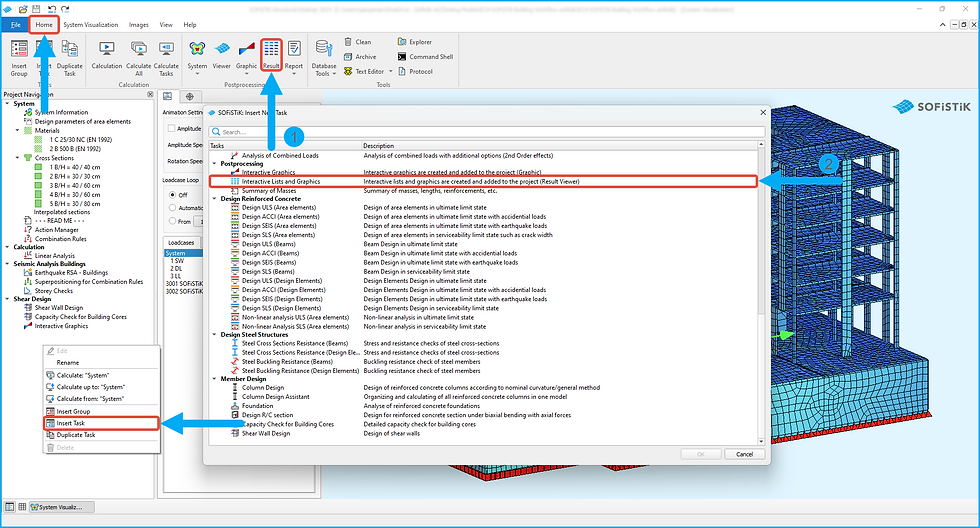Screen dimensions: 980x528
Task: Close the Project Navigation panel
Action: [150, 94]
